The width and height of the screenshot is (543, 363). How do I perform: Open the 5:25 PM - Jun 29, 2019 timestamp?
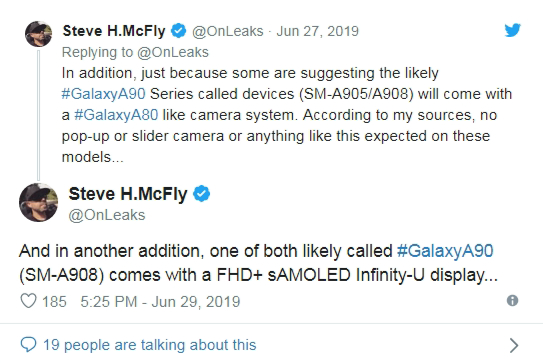pos(160,301)
